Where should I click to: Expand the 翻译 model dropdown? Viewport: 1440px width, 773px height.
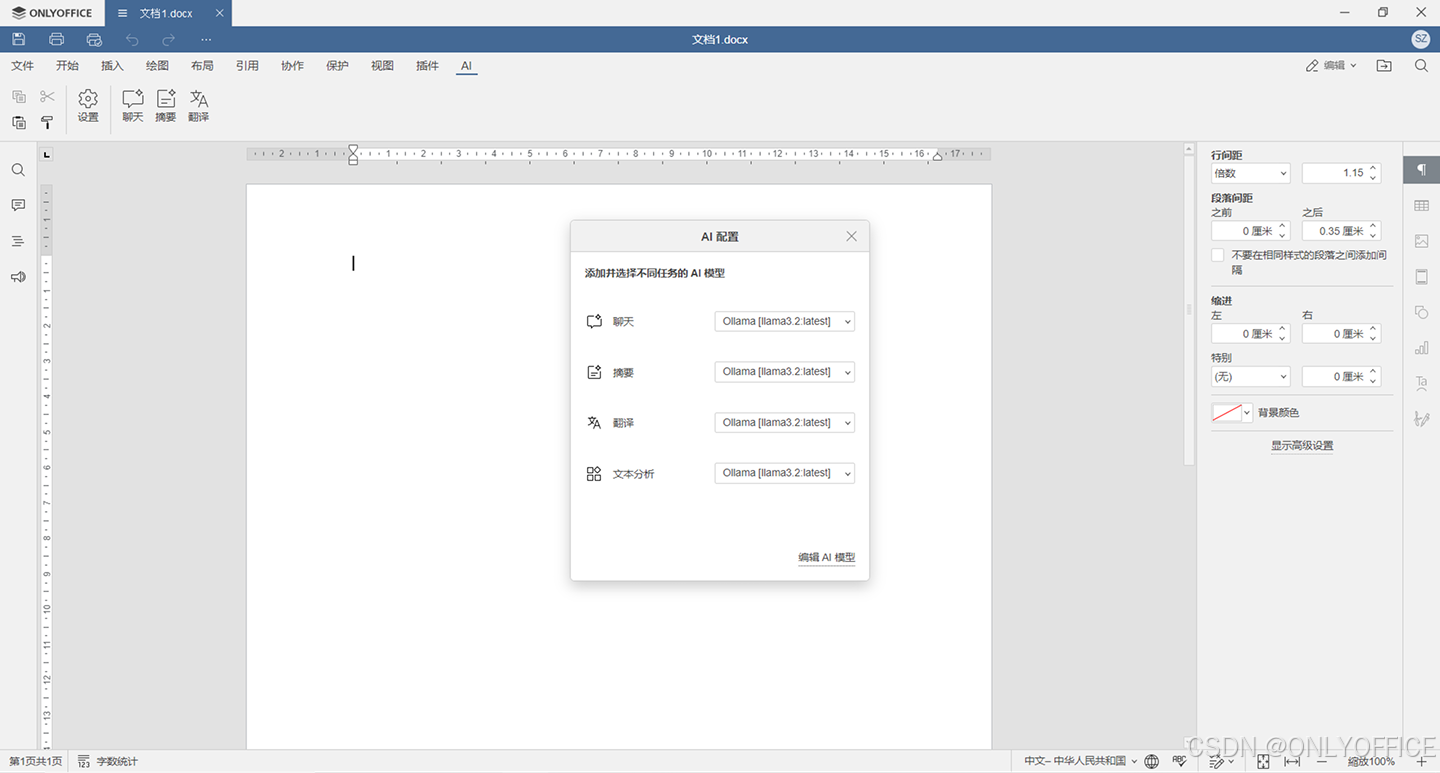click(785, 422)
